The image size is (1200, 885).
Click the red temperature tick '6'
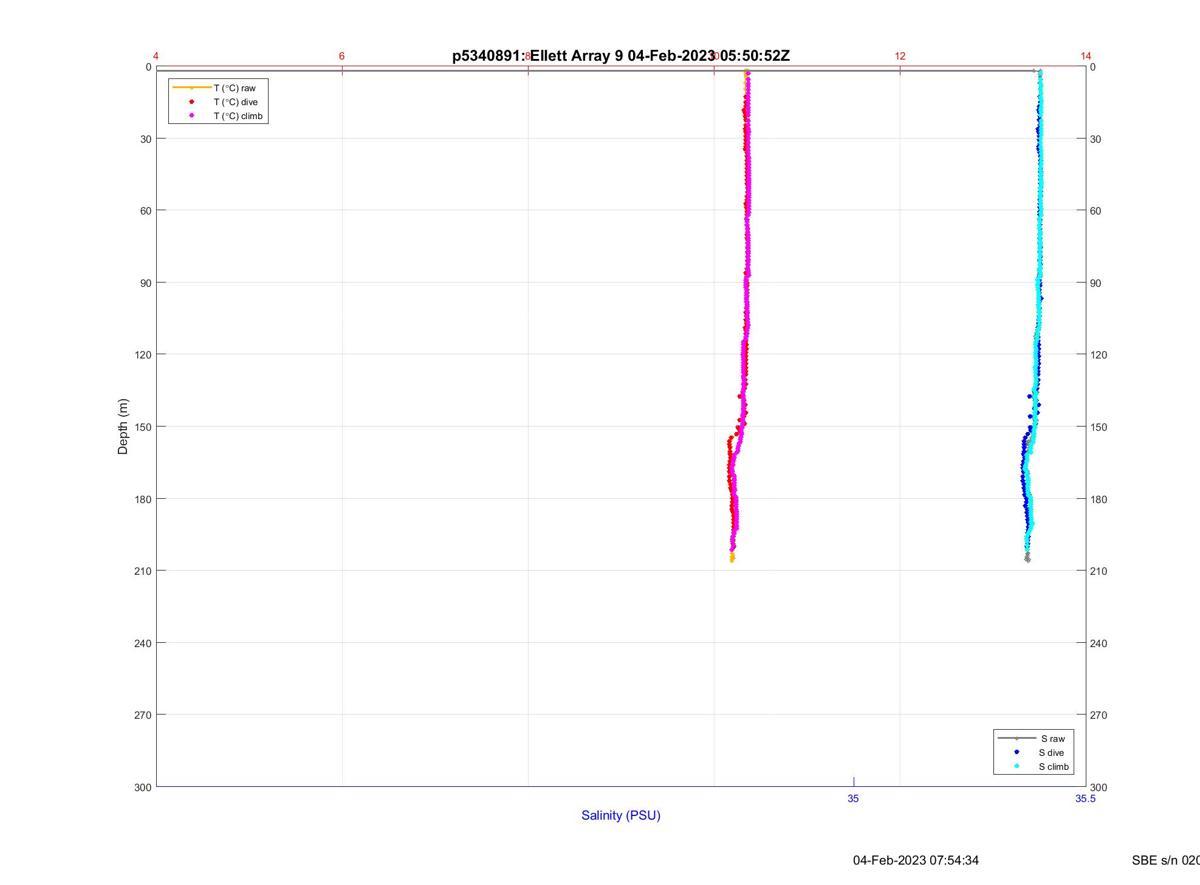tap(342, 56)
